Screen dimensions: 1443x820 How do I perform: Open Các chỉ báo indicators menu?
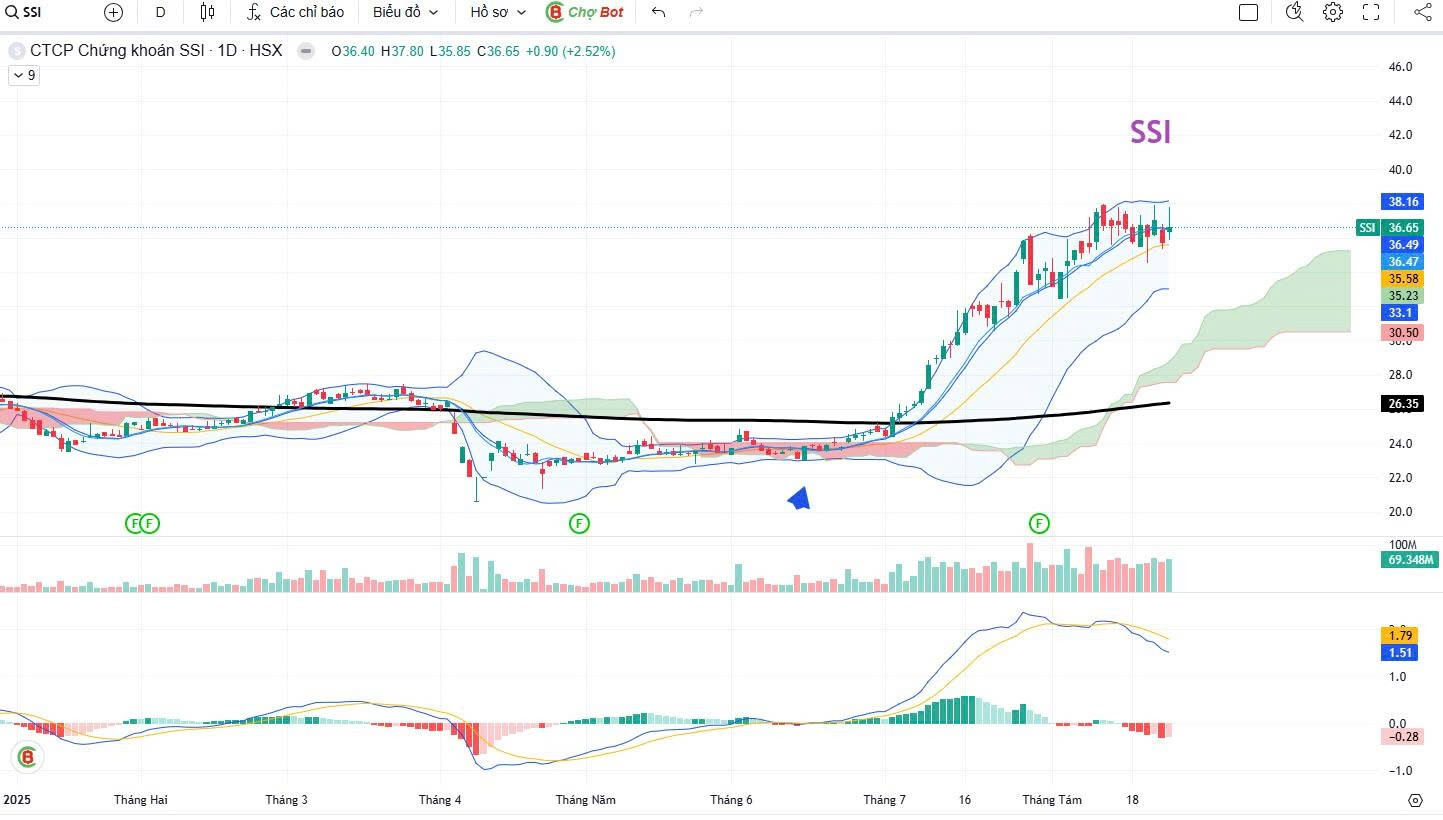tap(296, 12)
